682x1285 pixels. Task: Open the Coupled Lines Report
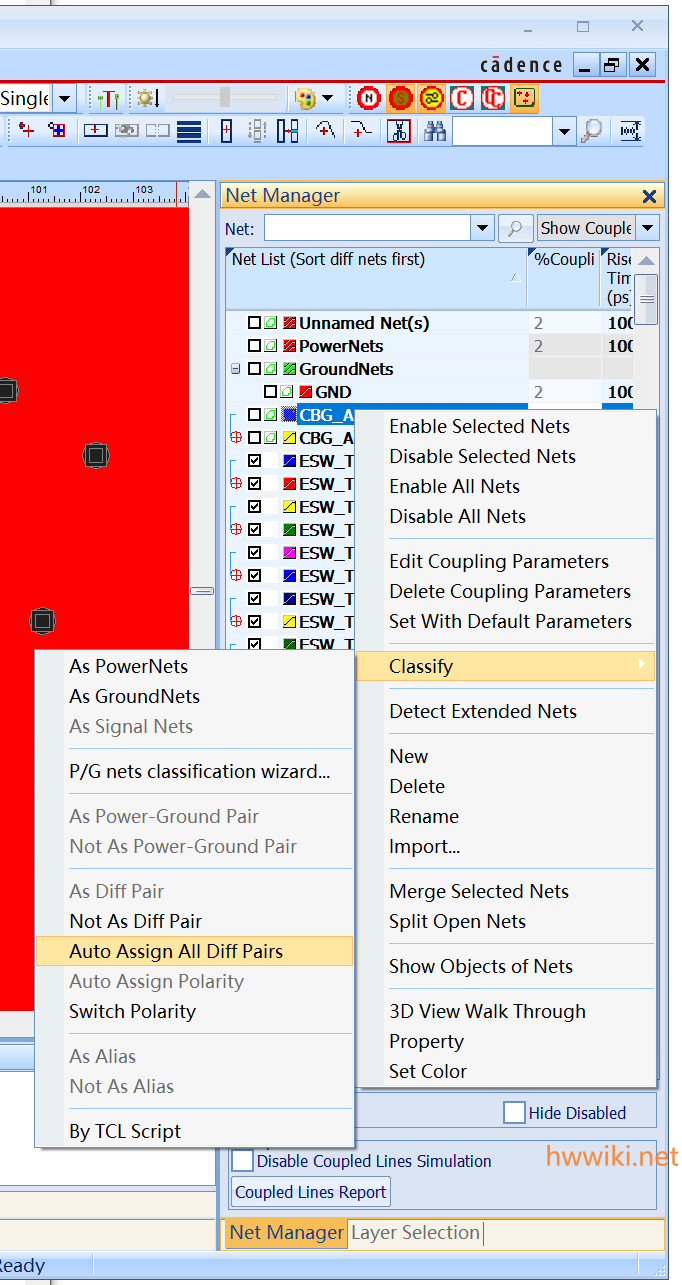[x=310, y=1192]
